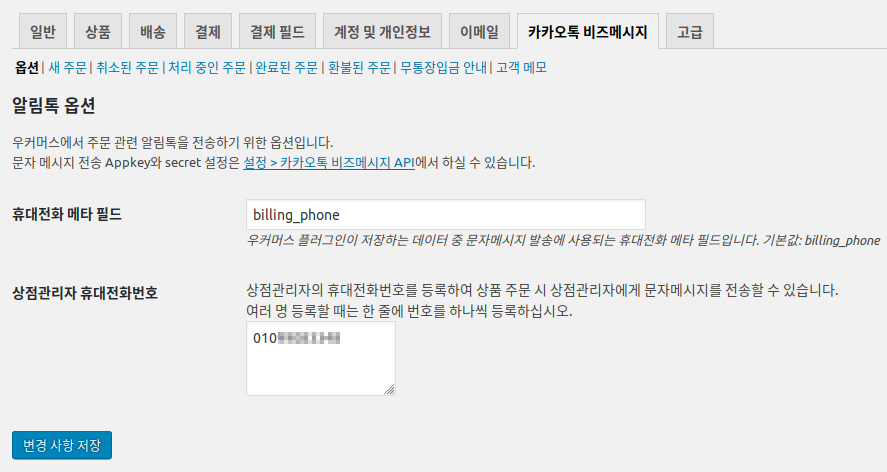Switch to the 이메일 tab
Viewport: 887px width, 472px height.
click(479, 32)
